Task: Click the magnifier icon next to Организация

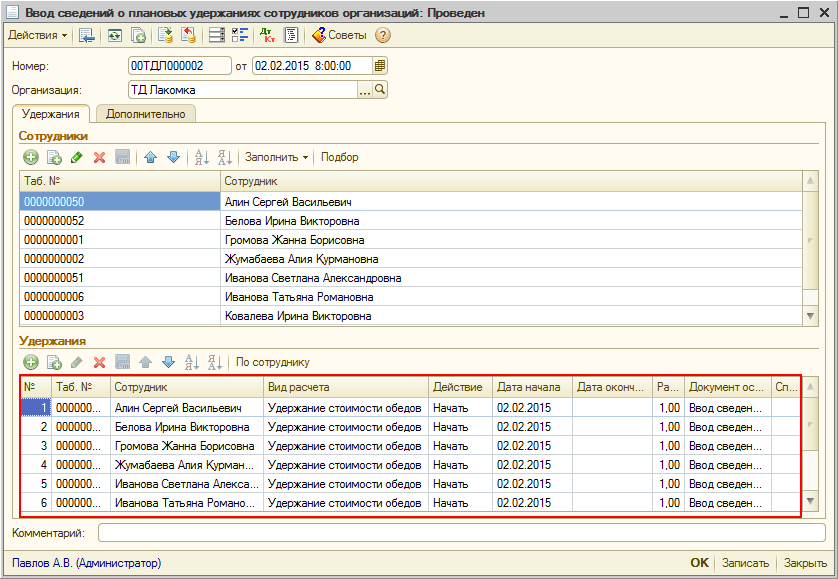Action: [x=380, y=90]
